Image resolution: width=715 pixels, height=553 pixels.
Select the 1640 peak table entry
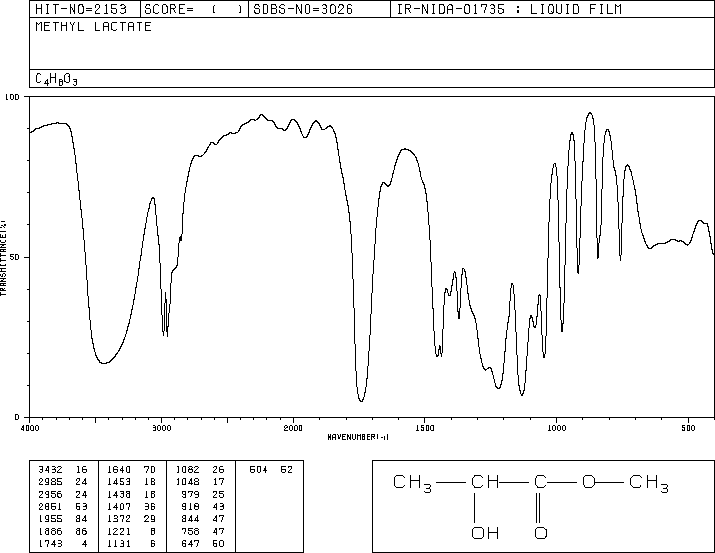pyautogui.click(x=119, y=470)
